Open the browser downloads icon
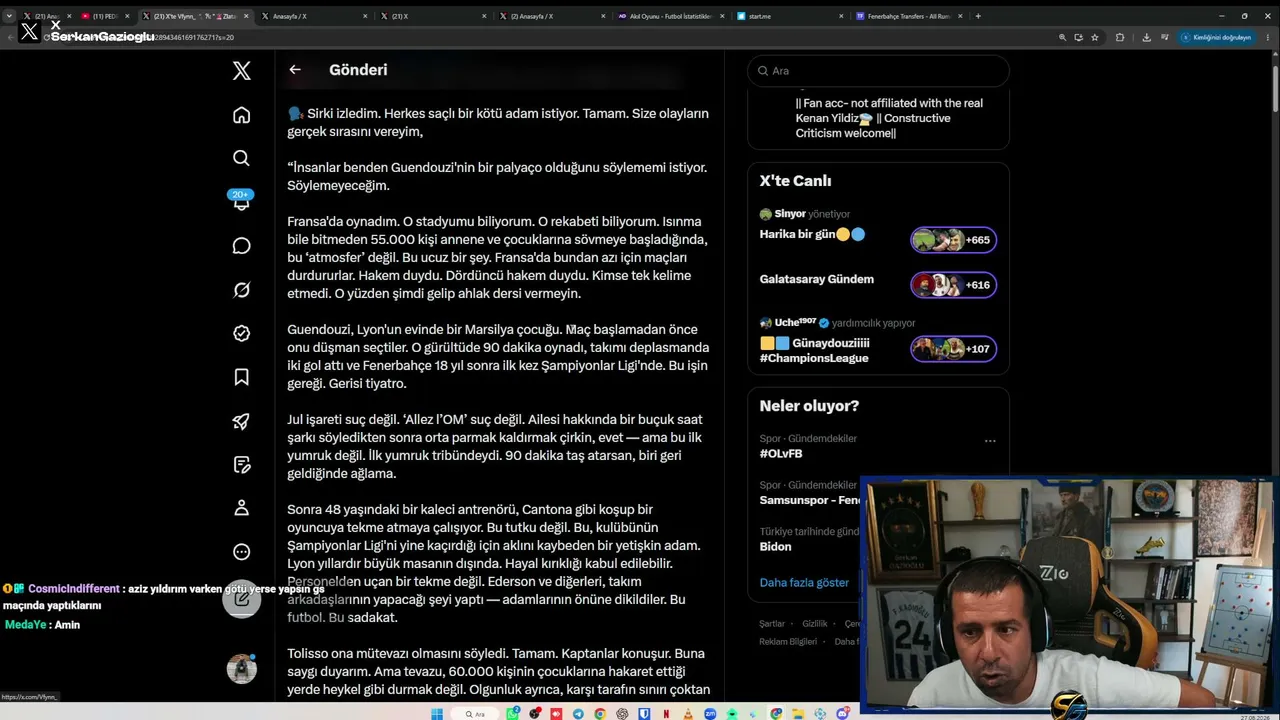 pos(1146,37)
